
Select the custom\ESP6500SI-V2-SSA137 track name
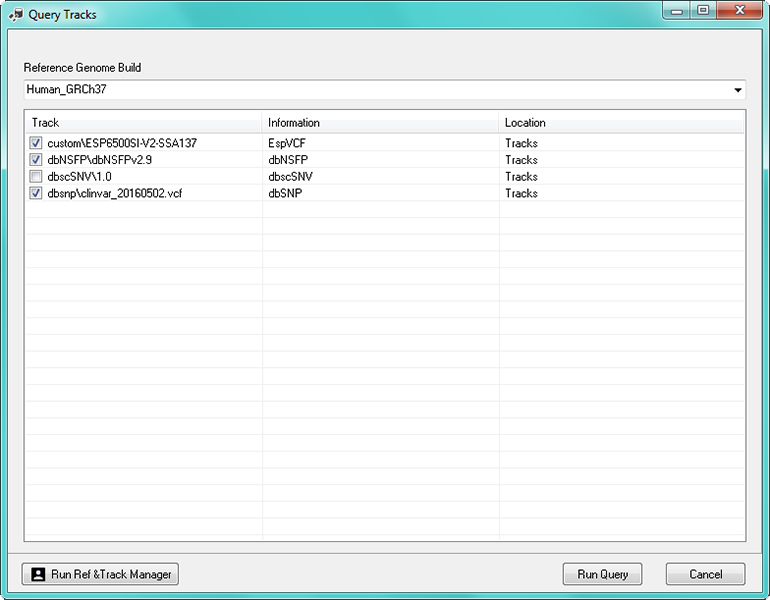(x=122, y=143)
